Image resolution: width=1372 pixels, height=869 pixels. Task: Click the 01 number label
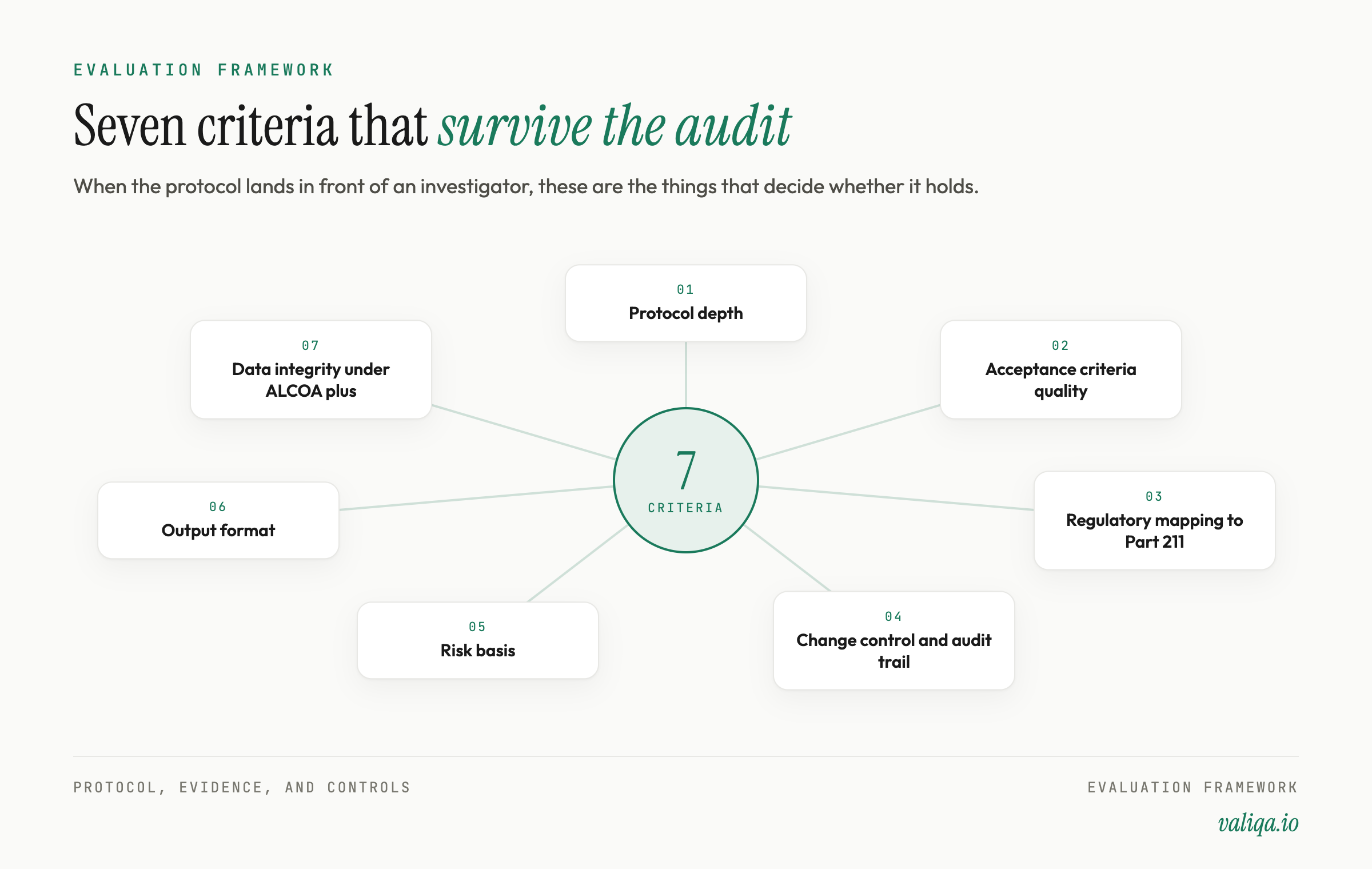(685, 289)
